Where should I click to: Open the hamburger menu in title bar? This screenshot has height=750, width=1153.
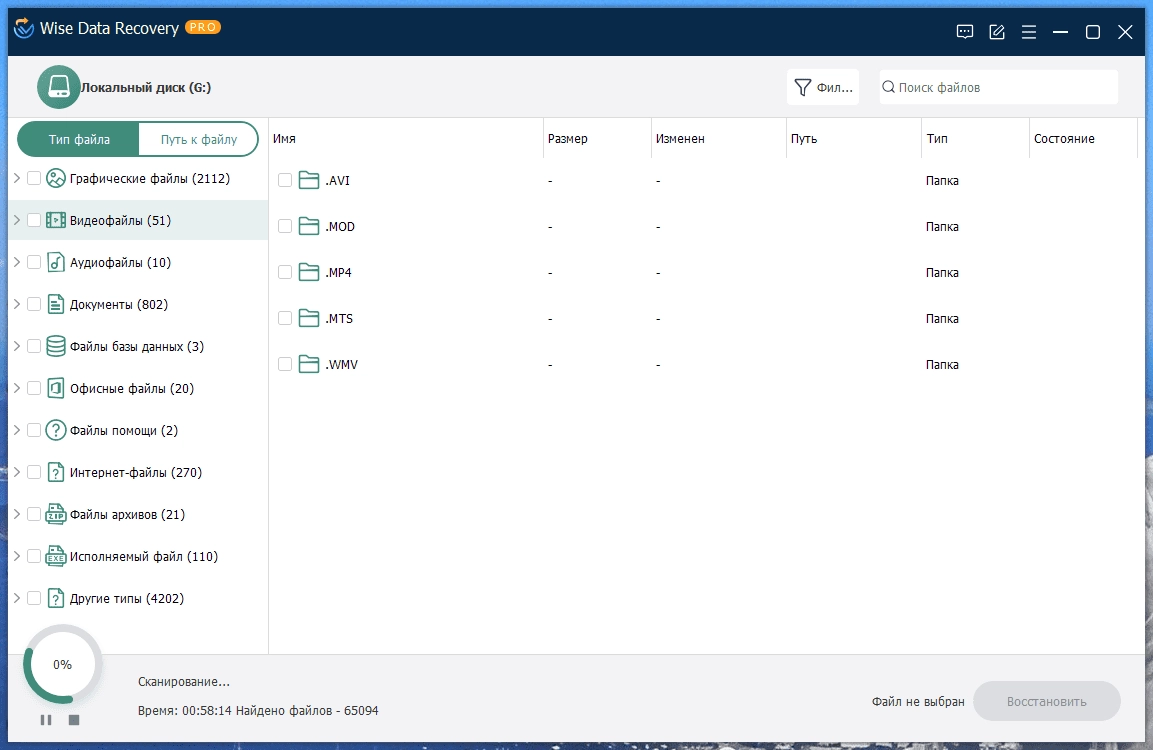[1029, 32]
